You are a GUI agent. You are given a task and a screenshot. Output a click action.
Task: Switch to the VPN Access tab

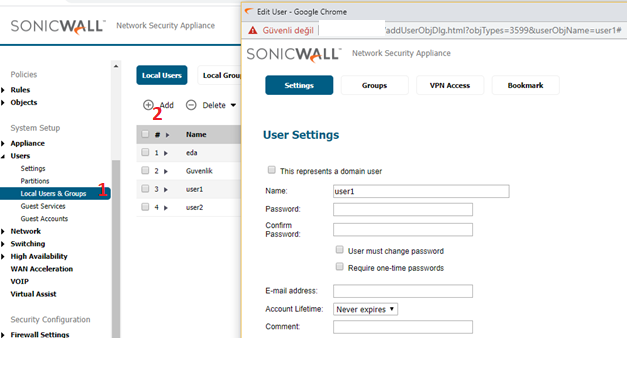(450, 85)
